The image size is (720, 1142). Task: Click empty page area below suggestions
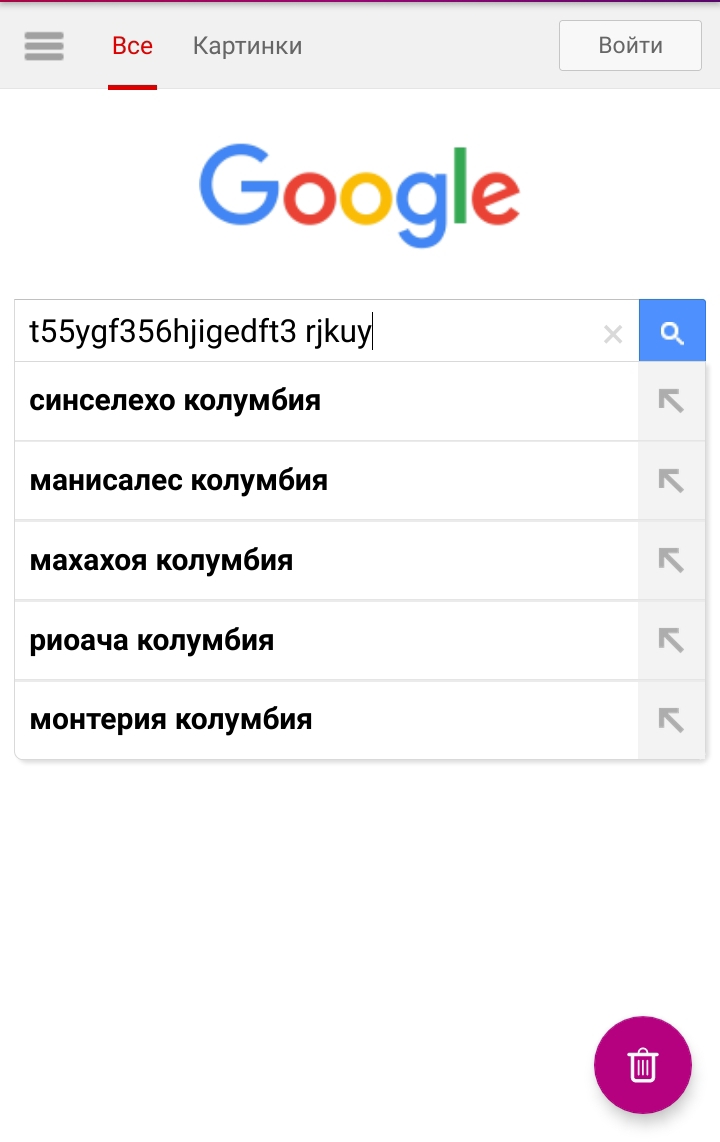click(x=291, y=910)
